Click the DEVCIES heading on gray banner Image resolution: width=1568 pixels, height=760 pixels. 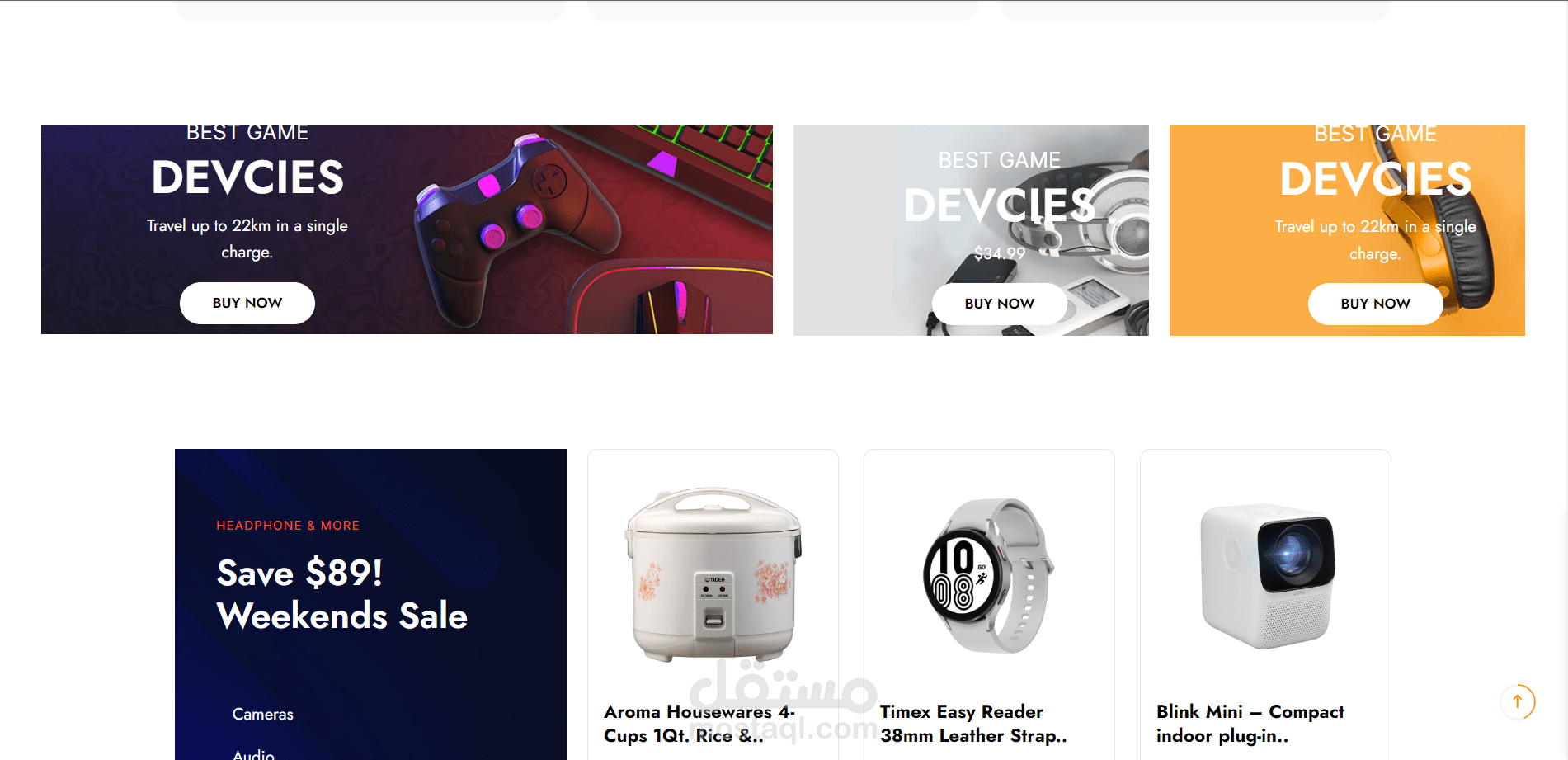999,205
